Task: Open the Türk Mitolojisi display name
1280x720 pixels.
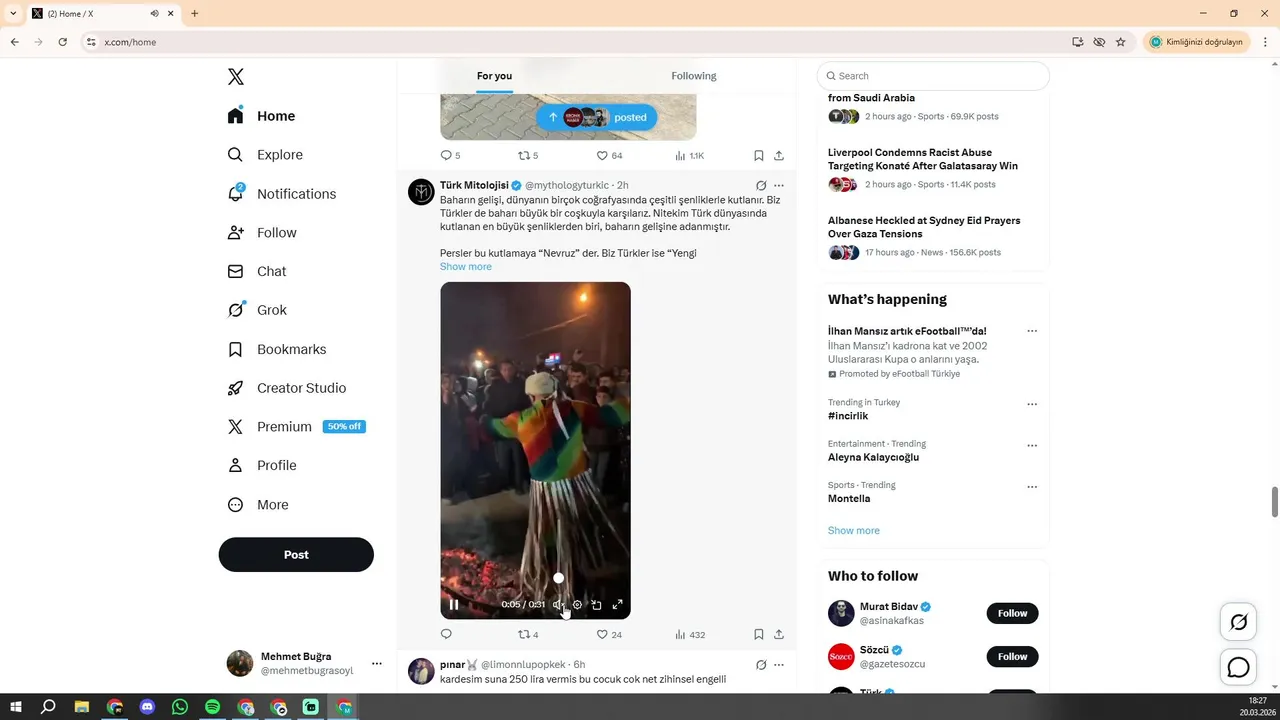Action: [x=474, y=185]
